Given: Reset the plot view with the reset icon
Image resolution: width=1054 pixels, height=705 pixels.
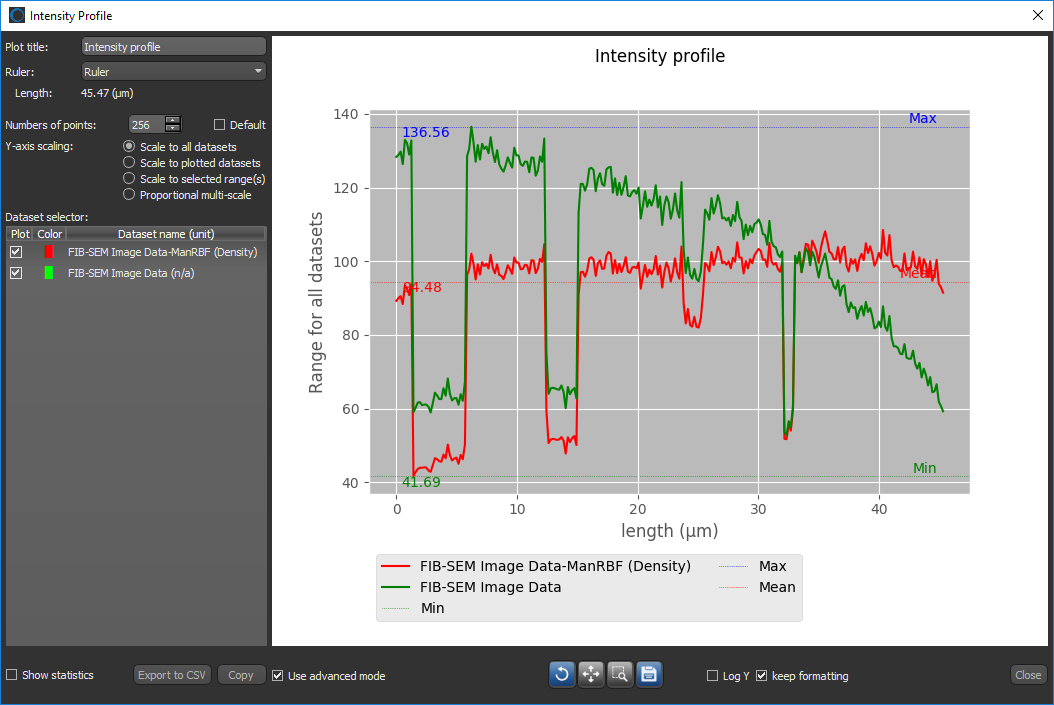Looking at the screenshot, I should point(561,674).
